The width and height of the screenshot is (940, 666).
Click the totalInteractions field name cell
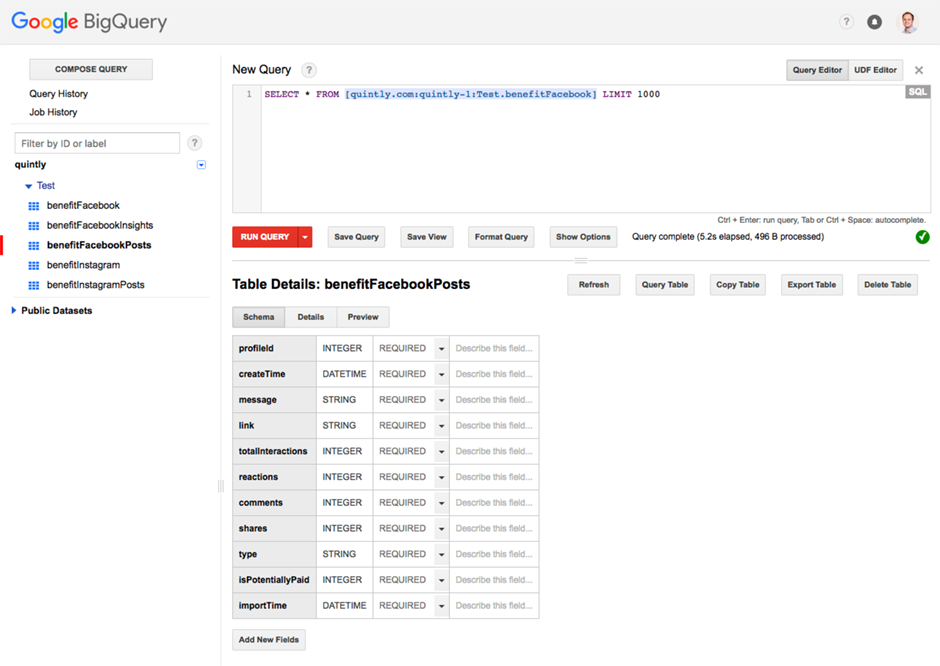coord(274,451)
